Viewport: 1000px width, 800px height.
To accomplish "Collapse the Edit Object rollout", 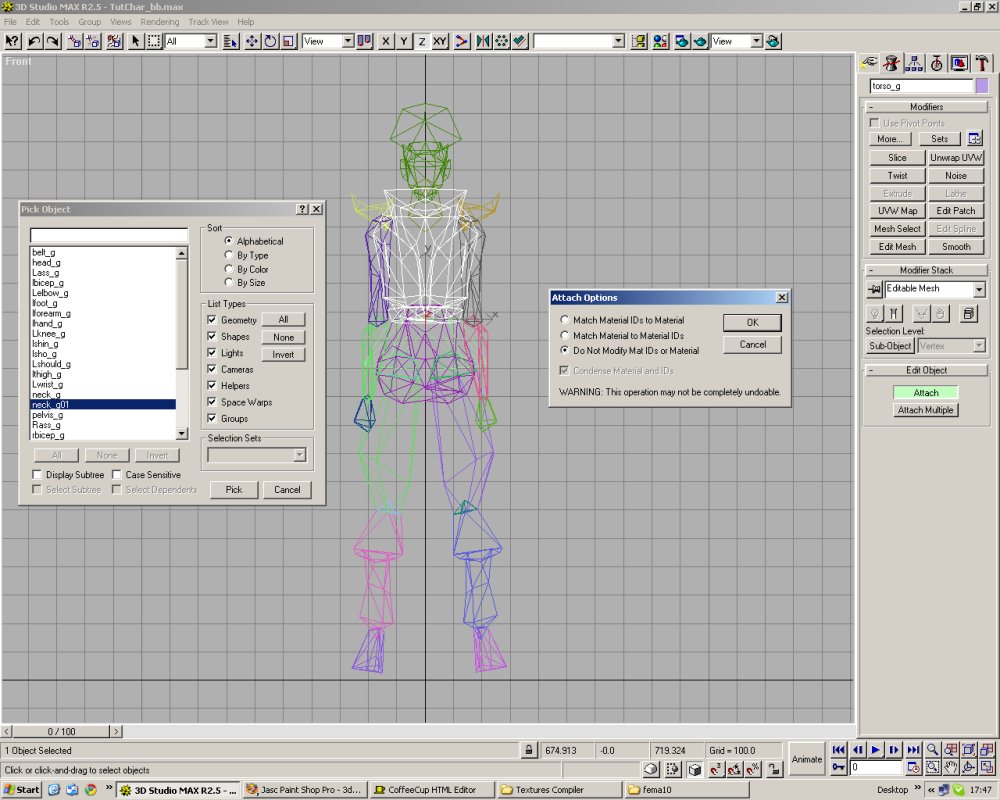I will tap(926, 371).
